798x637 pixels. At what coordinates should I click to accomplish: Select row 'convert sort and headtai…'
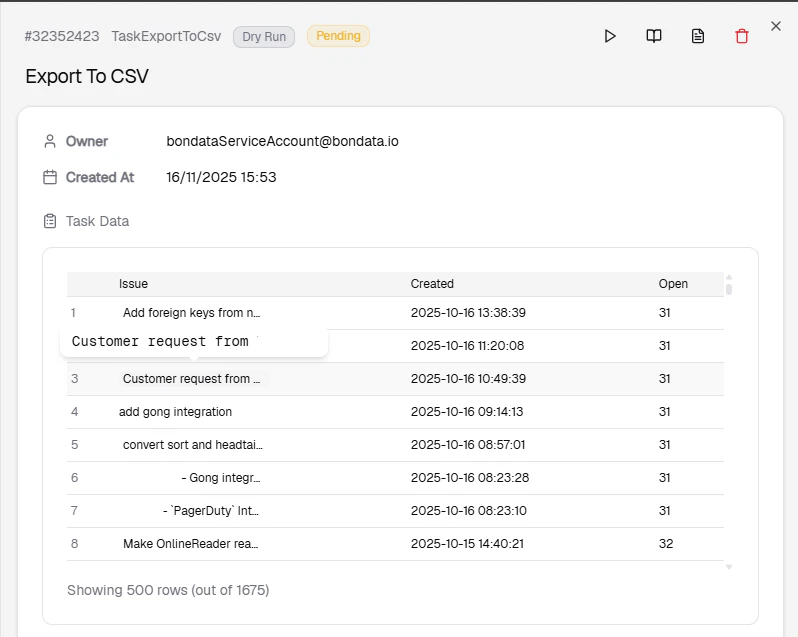point(193,445)
